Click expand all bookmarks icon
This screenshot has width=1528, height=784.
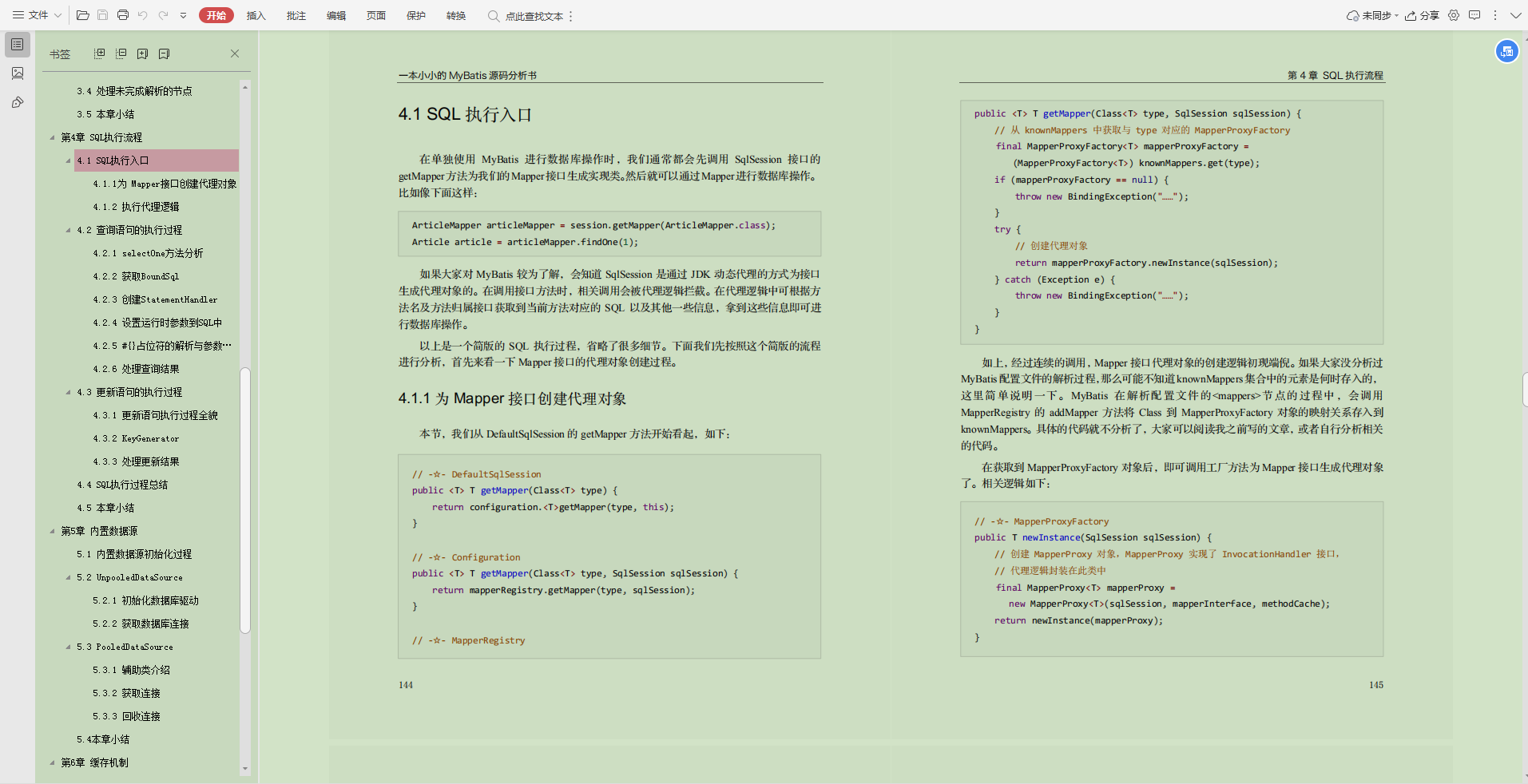point(99,53)
